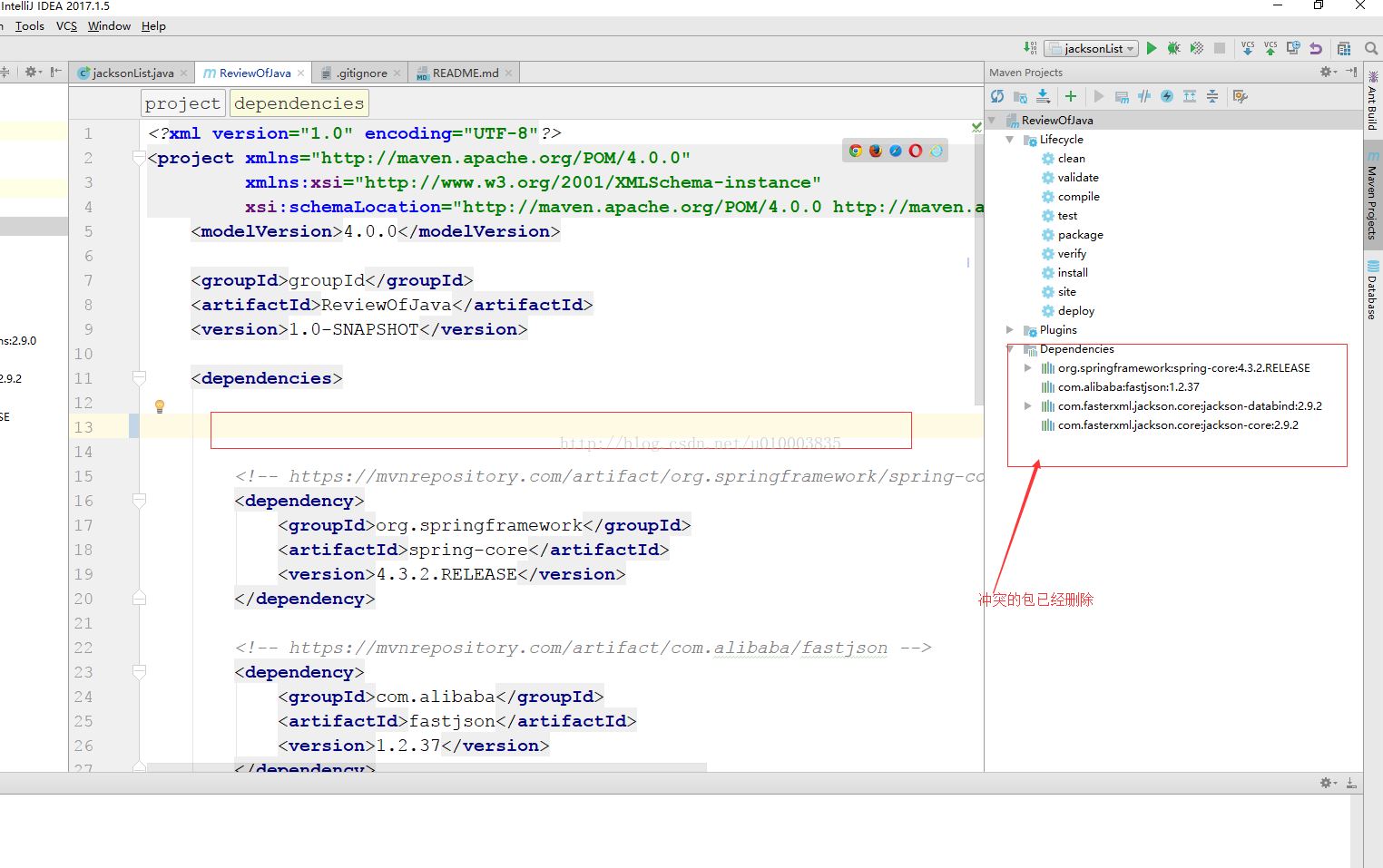1383x868 pixels.
Task: Collapse all nodes in Maven Projects
Action: pos(1212,96)
